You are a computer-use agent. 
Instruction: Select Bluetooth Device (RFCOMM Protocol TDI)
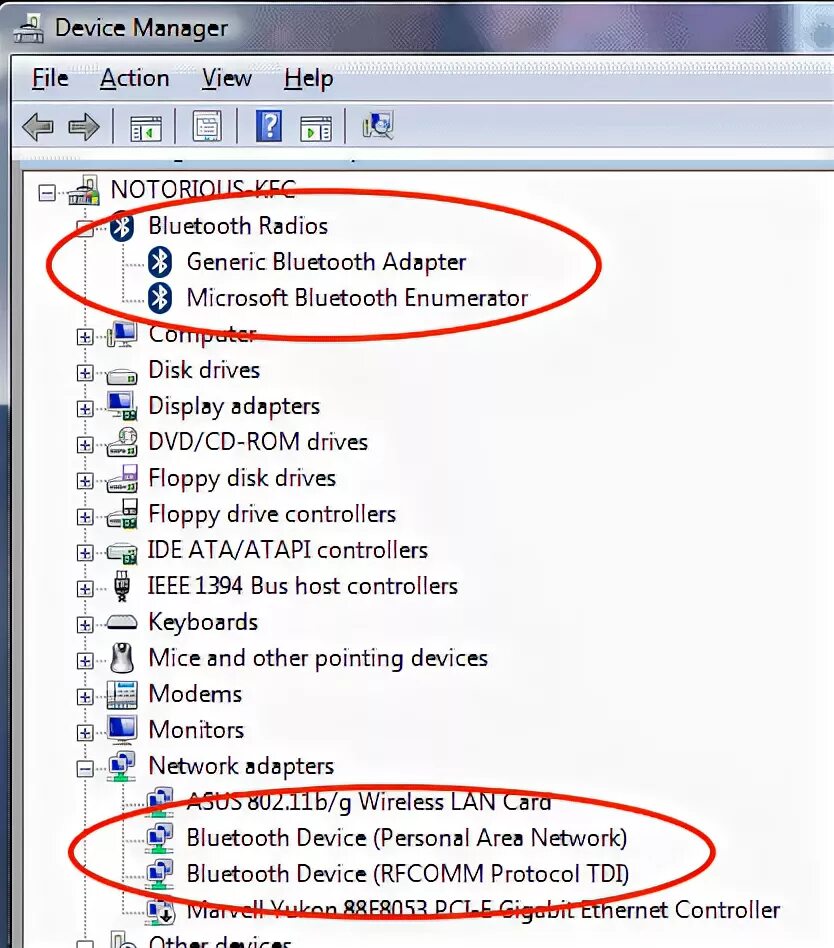408,874
